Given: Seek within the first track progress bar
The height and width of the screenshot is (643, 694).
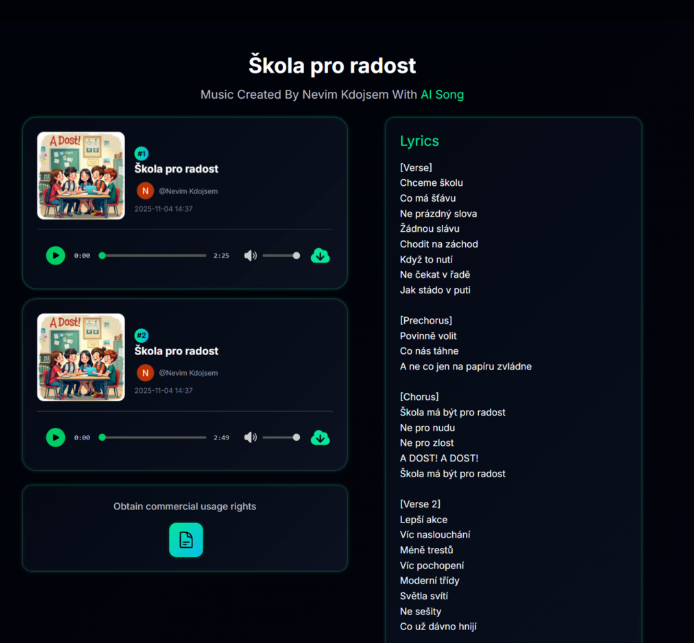Looking at the screenshot, I should 153,255.
